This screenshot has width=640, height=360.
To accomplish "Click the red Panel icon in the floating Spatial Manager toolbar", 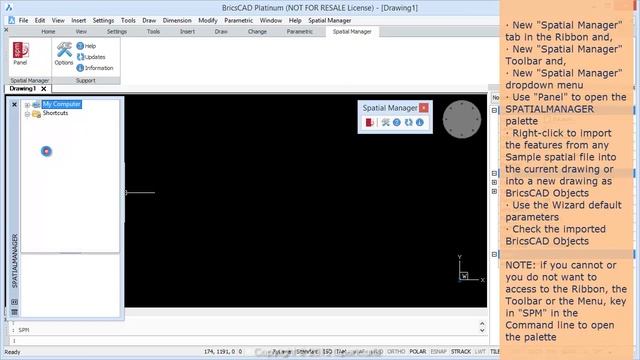I will pos(369,122).
